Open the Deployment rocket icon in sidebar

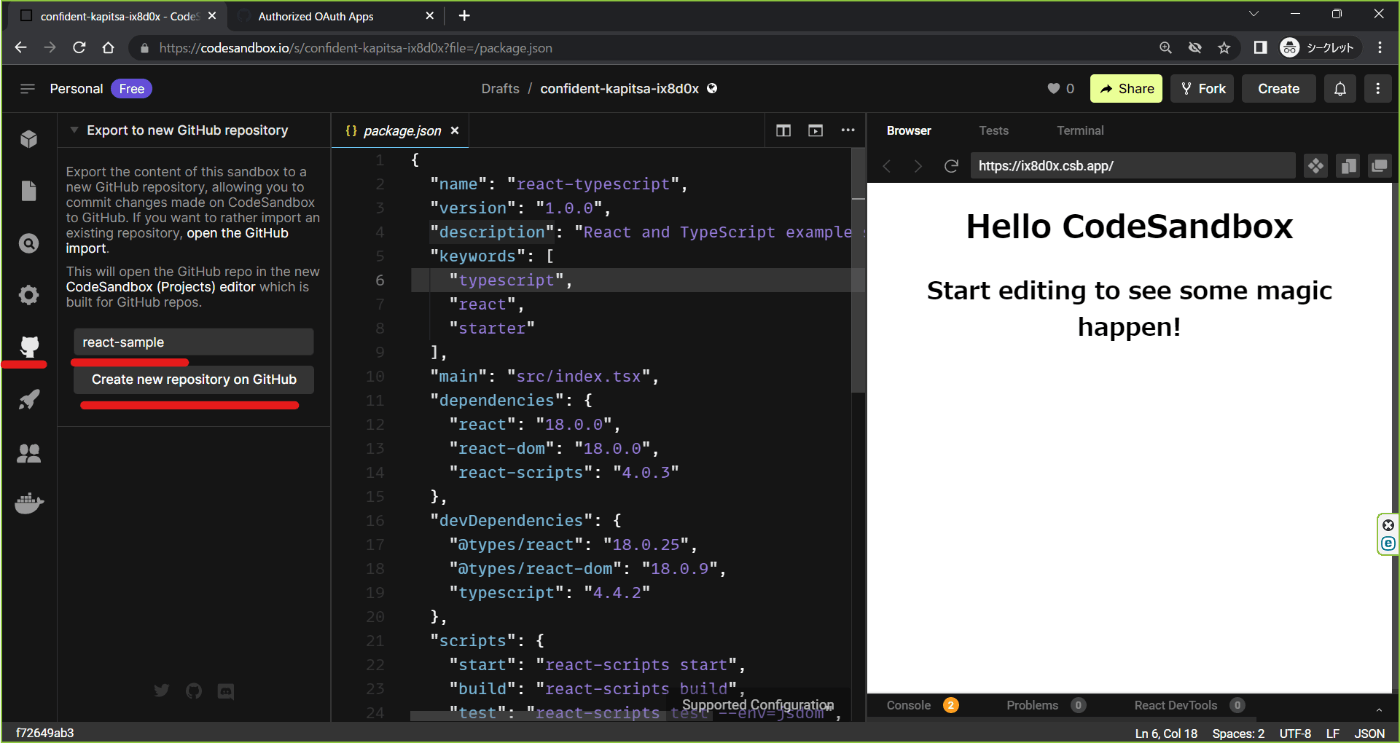pyautogui.click(x=29, y=400)
